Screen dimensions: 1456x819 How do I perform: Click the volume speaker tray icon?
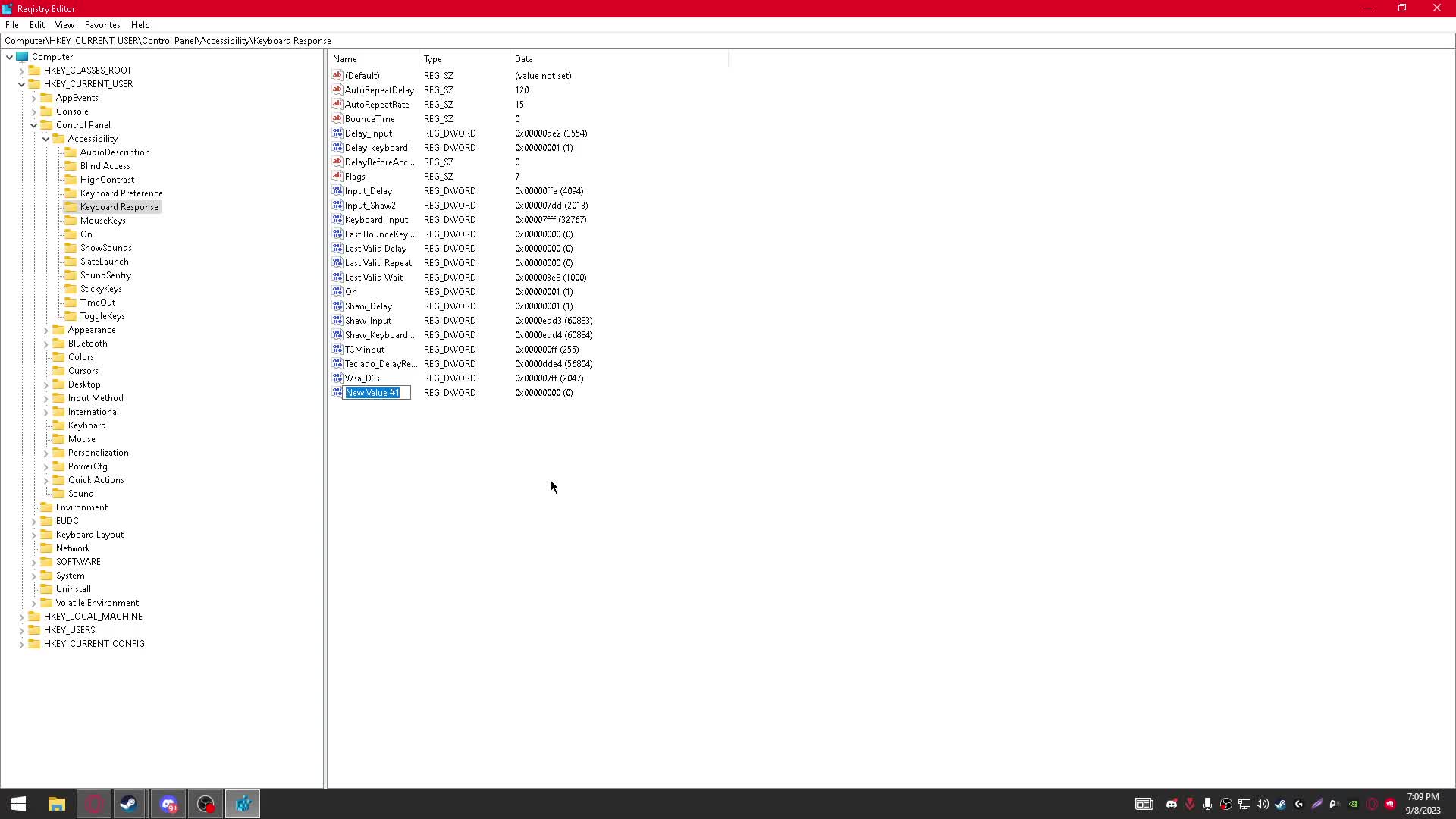[x=1262, y=804]
